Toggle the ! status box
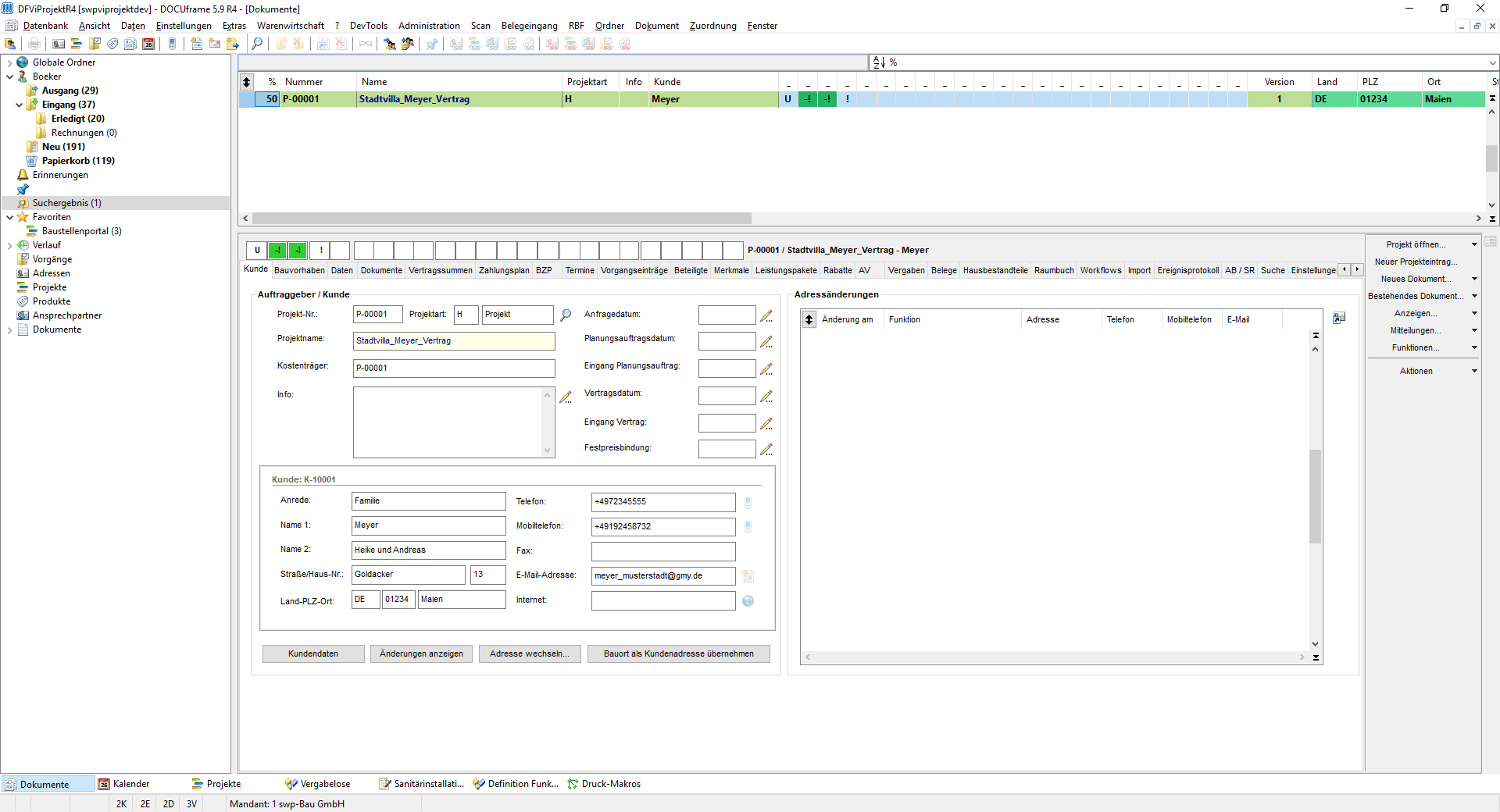 tap(320, 251)
